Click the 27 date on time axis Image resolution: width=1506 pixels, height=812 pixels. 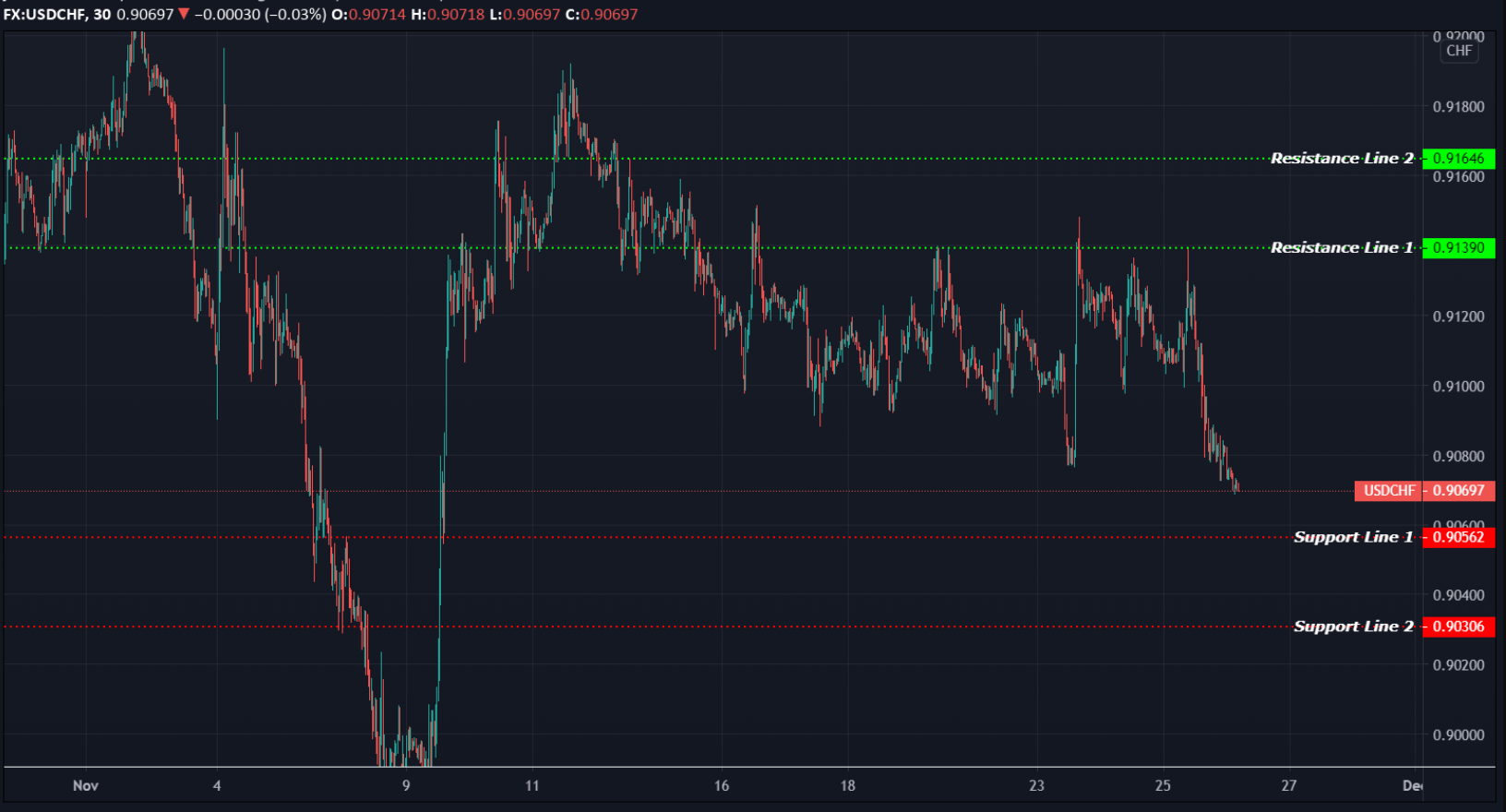(x=1289, y=786)
